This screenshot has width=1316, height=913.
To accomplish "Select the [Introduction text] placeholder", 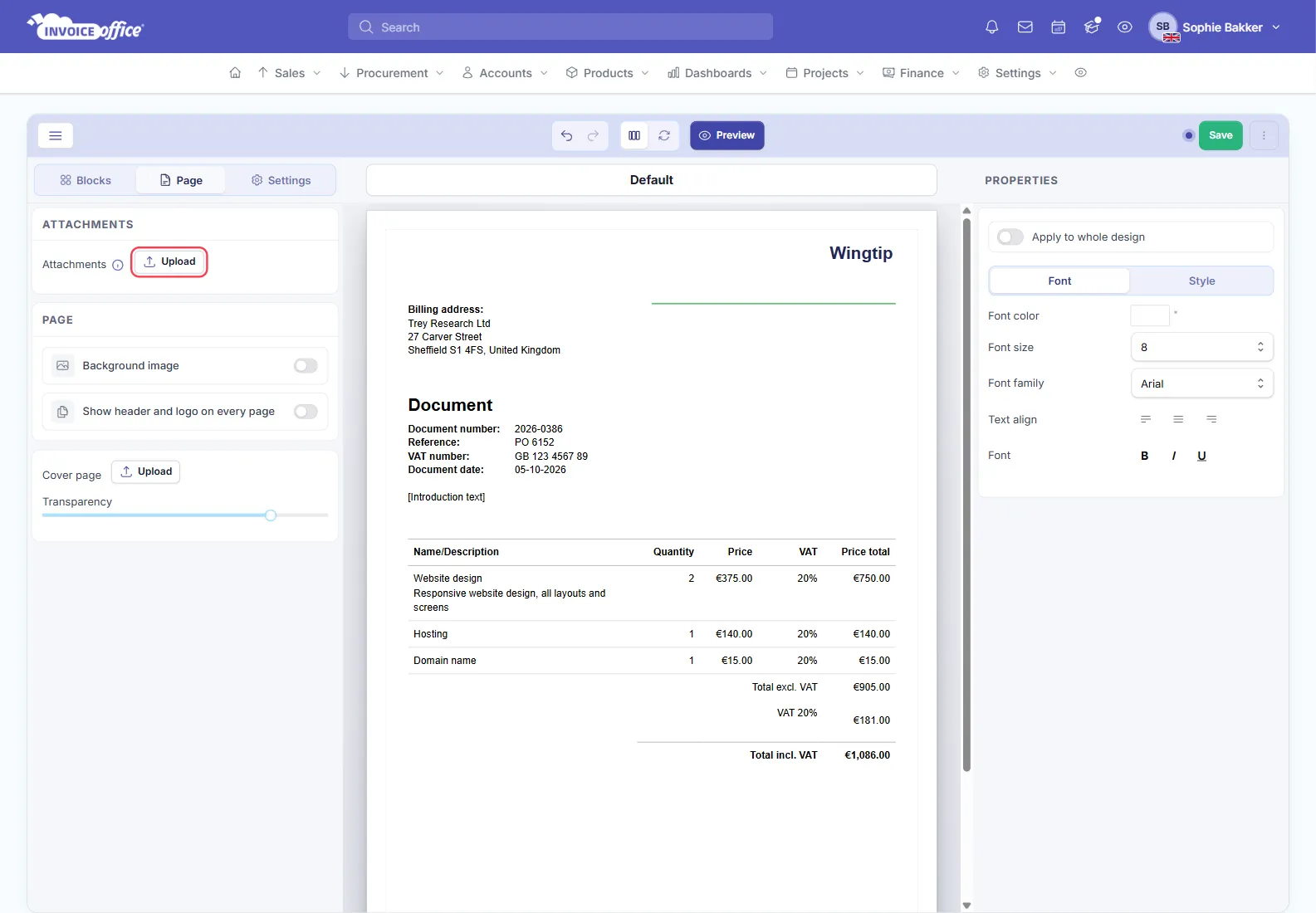I will point(447,497).
